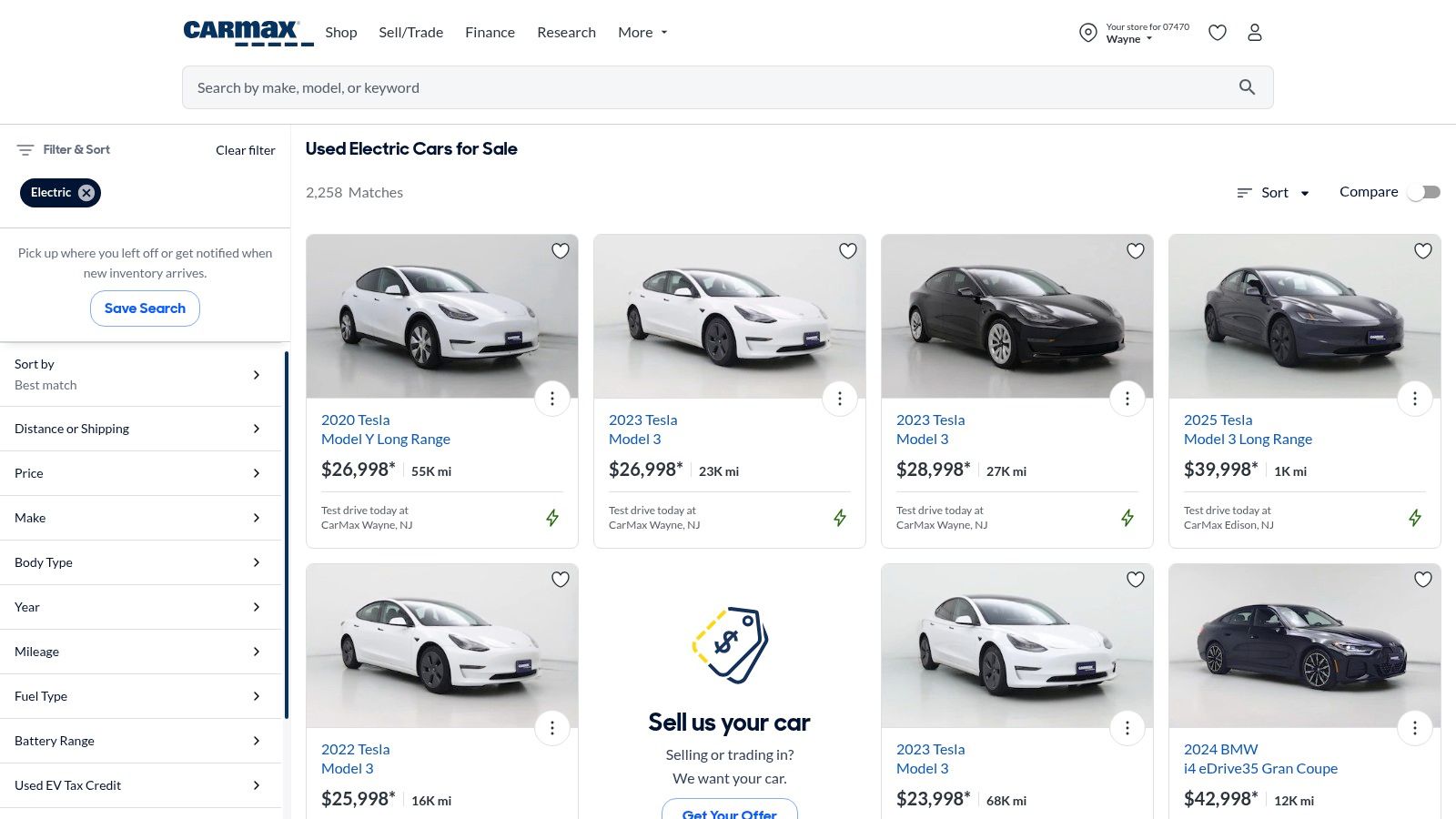View photo of 2025 Tesla Model 3 Long Range

(x=1305, y=317)
